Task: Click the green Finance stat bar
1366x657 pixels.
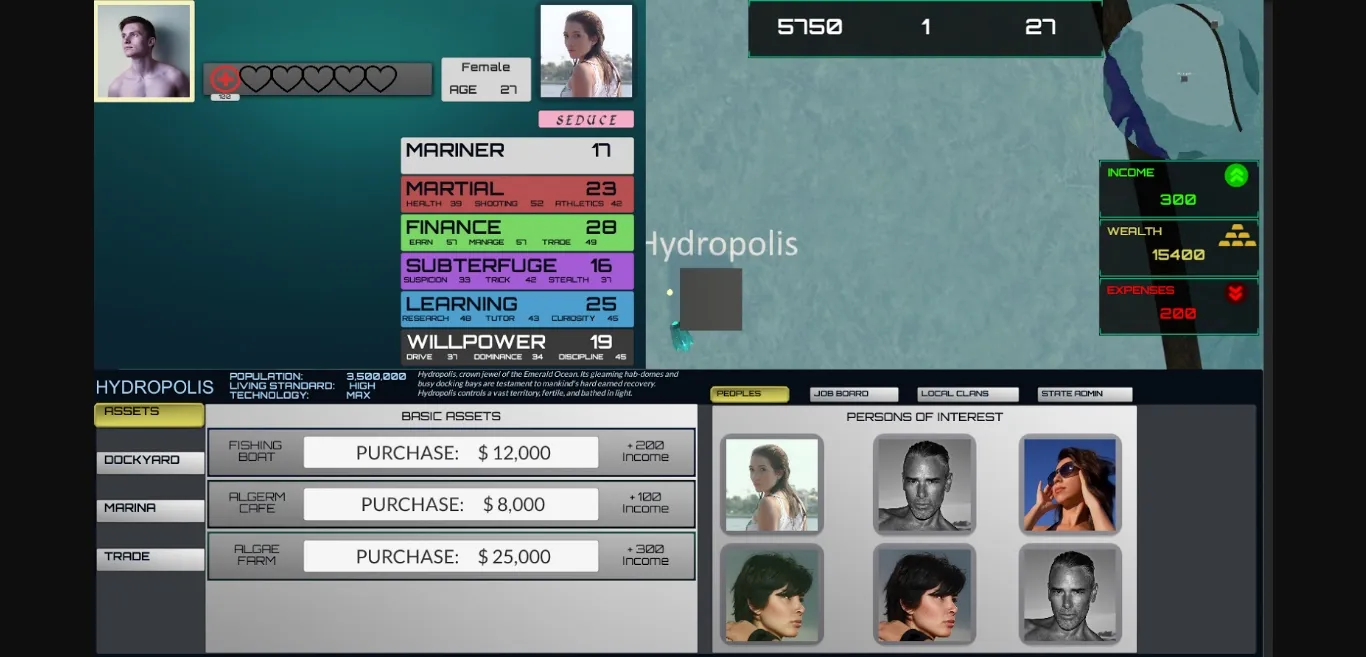Action: point(517,232)
